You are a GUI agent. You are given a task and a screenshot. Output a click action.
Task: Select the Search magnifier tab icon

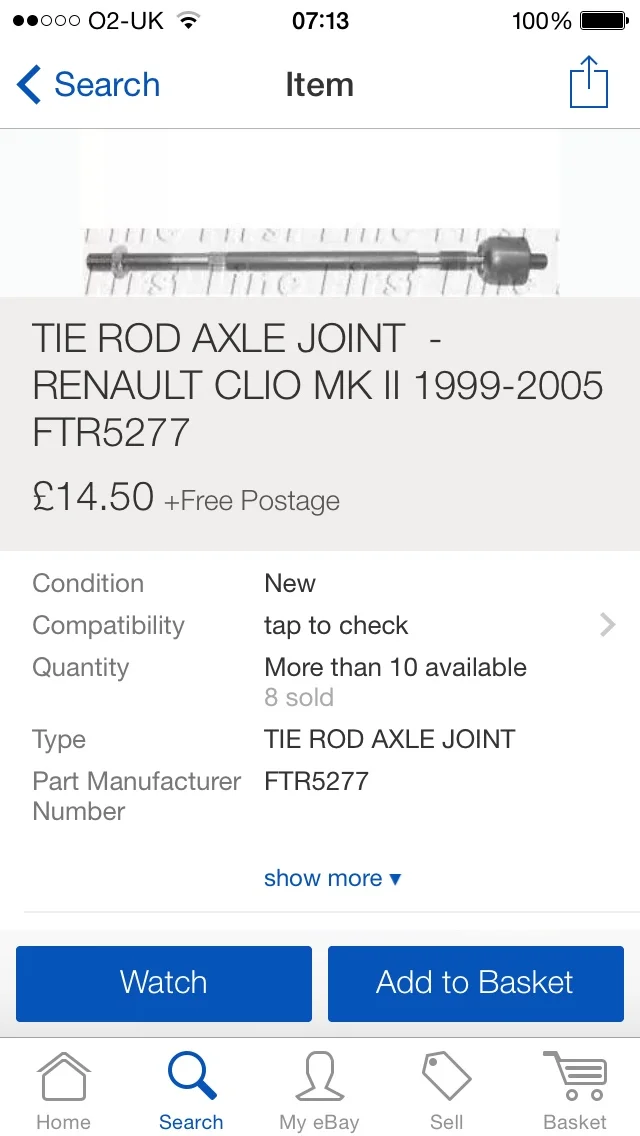pyautogui.click(x=191, y=1077)
